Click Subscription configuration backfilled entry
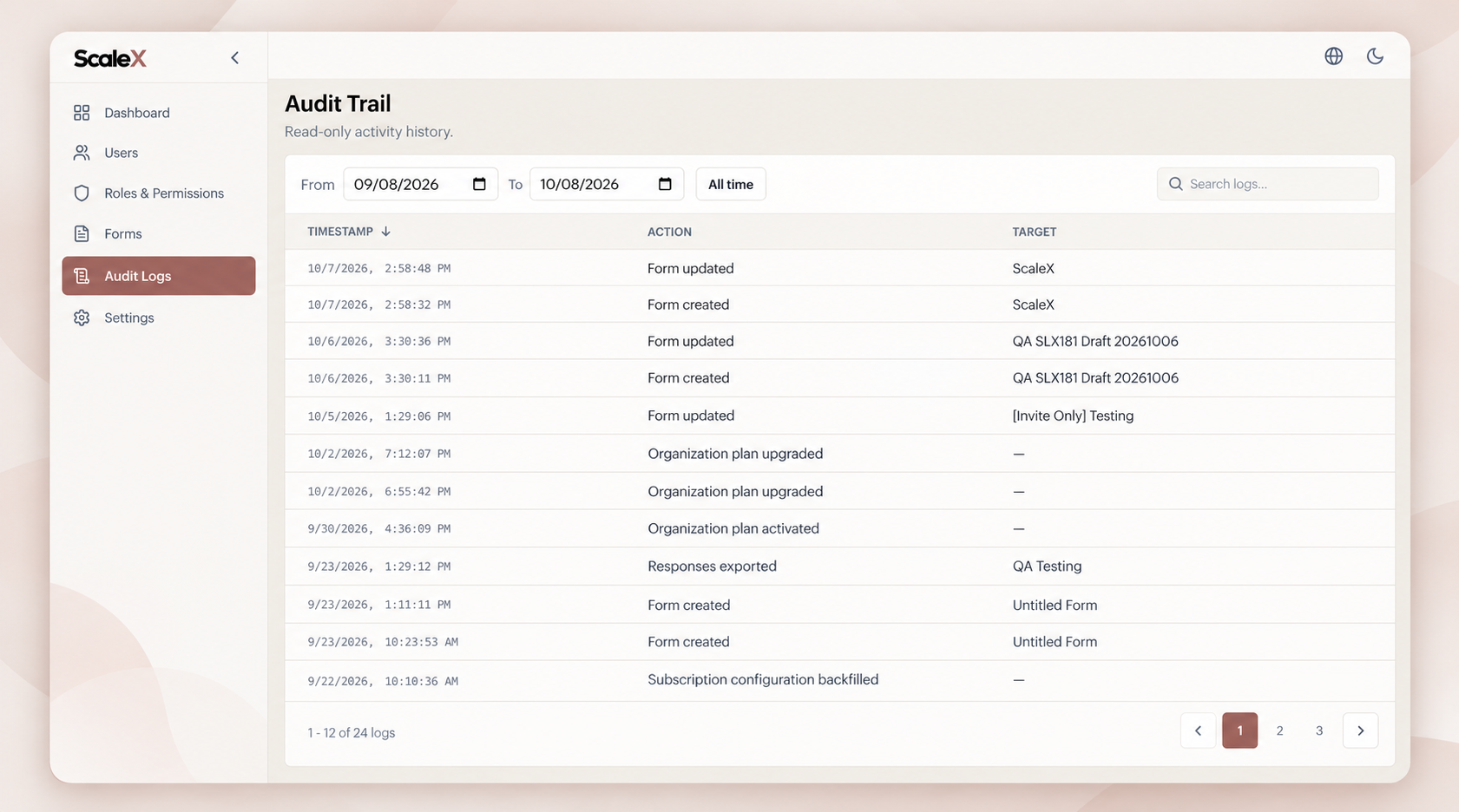 point(763,679)
